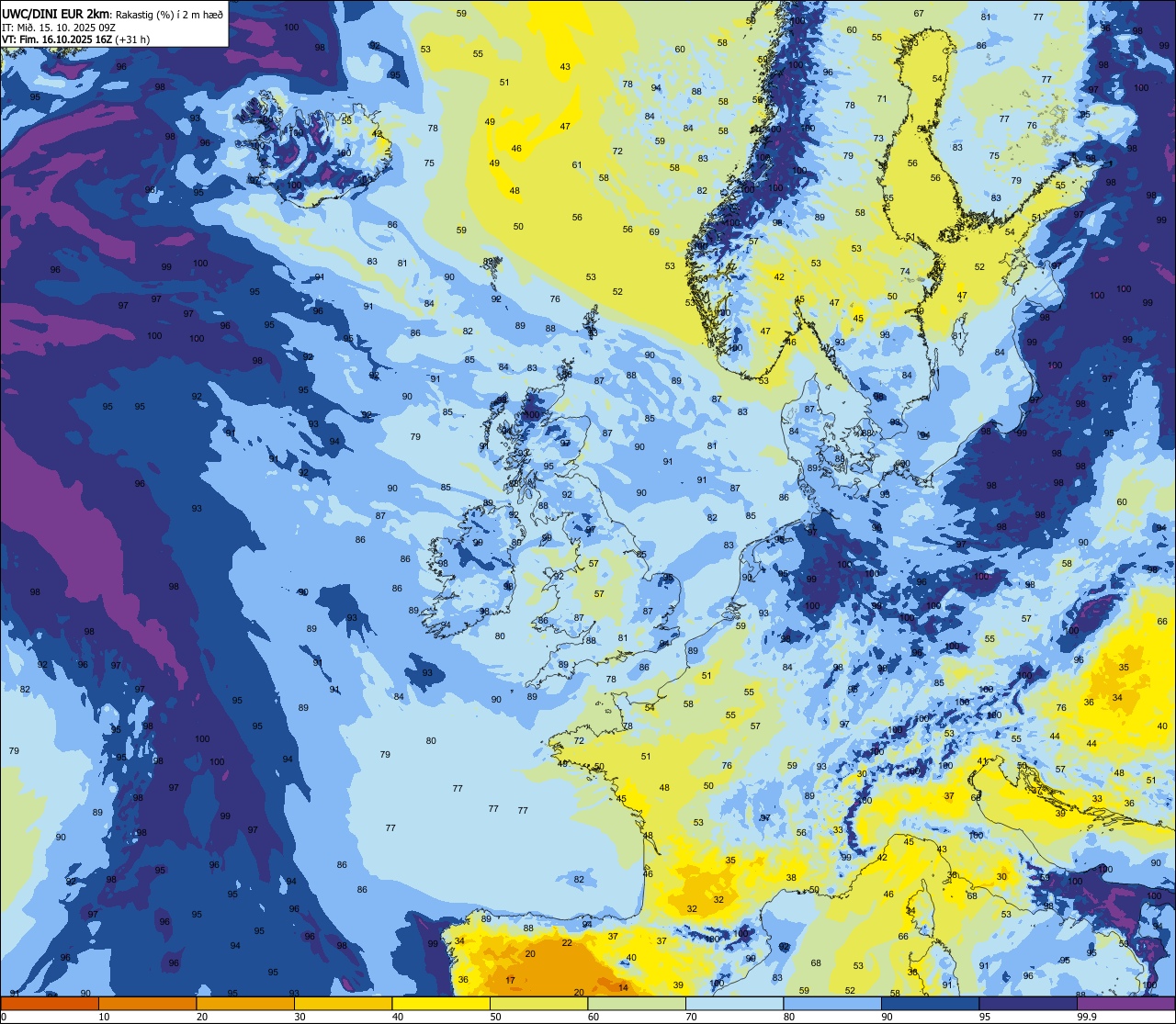Viewport: 1176px width, 1024px height.
Task: Select the legend swatch between 80 and 90
Action: click(832, 1003)
